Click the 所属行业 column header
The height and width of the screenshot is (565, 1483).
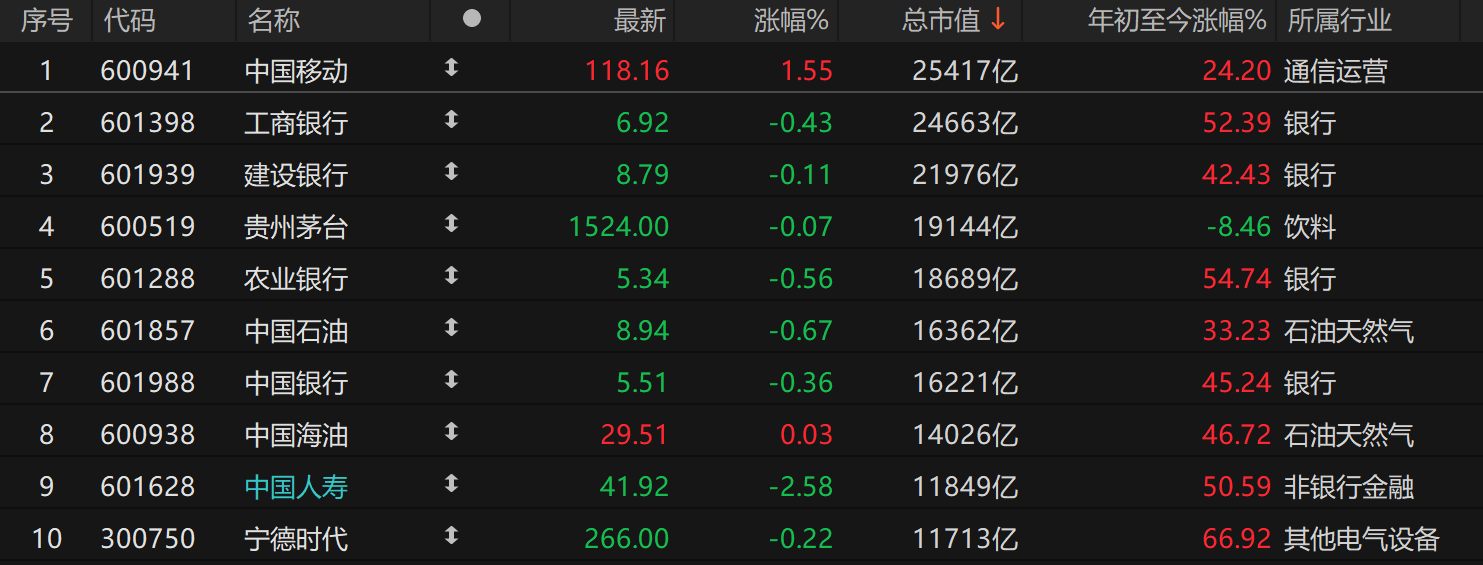[1339, 20]
